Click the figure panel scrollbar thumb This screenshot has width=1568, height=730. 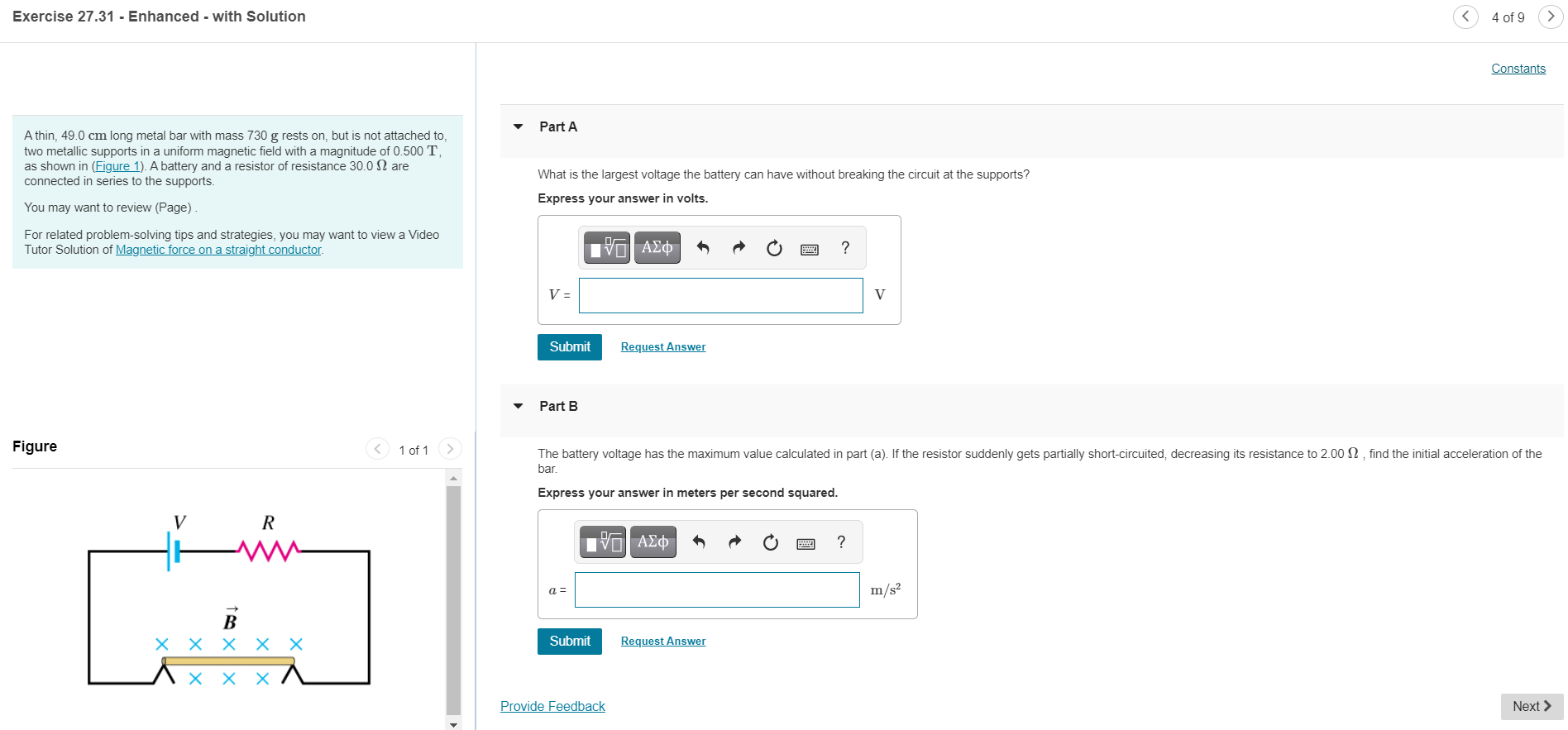453,600
